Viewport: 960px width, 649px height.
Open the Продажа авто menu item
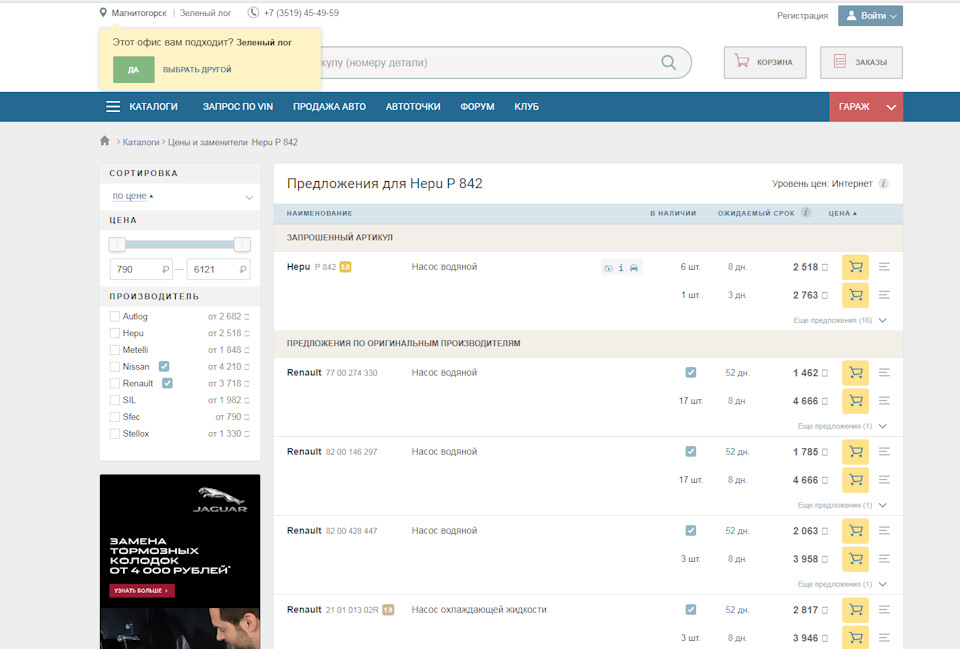pyautogui.click(x=329, y=107)
